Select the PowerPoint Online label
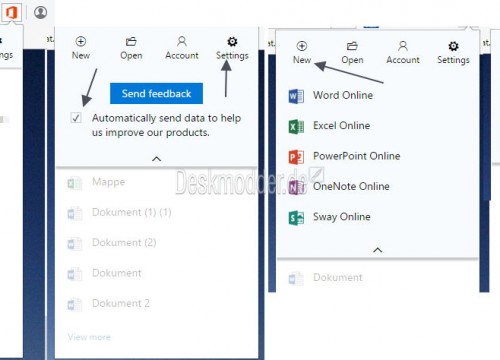The width and height of the screenshot is (500, 360). [356, 156]
